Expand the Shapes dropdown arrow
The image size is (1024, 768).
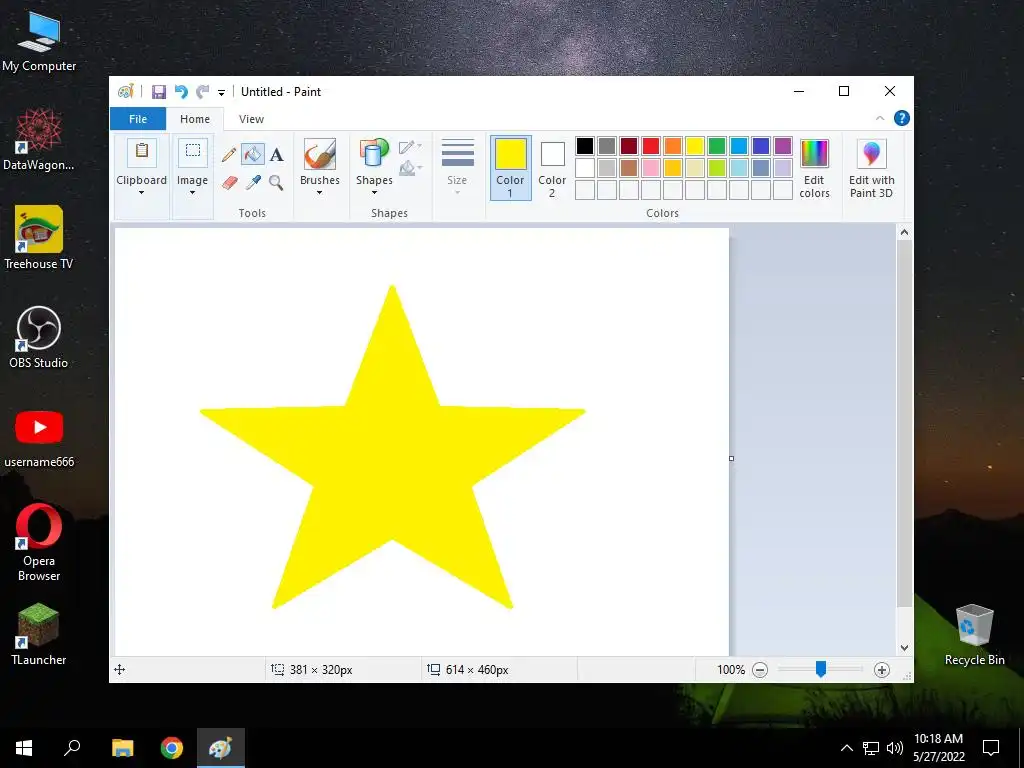coord(374,193)
